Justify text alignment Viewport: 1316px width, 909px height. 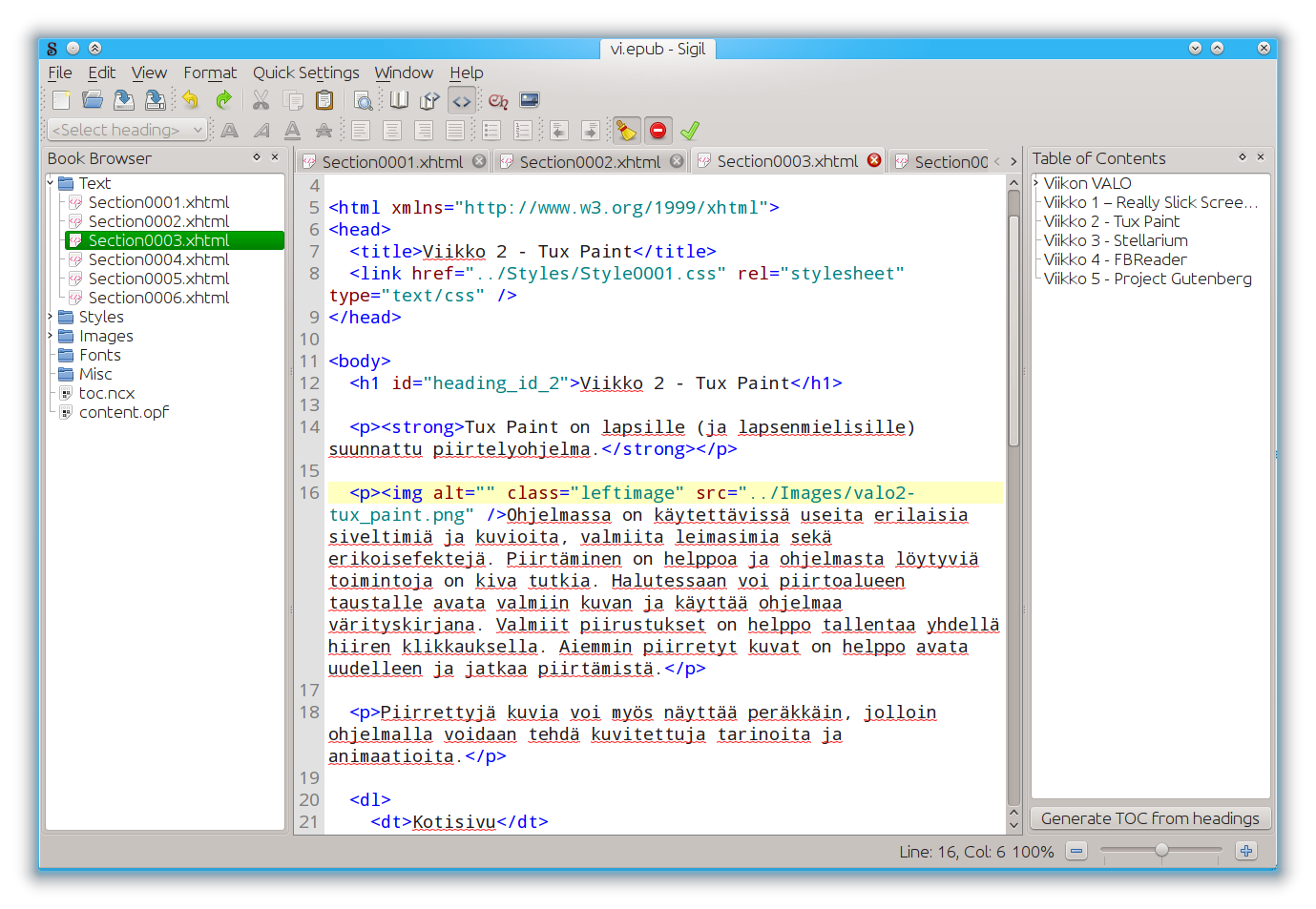tap(455, 131)
